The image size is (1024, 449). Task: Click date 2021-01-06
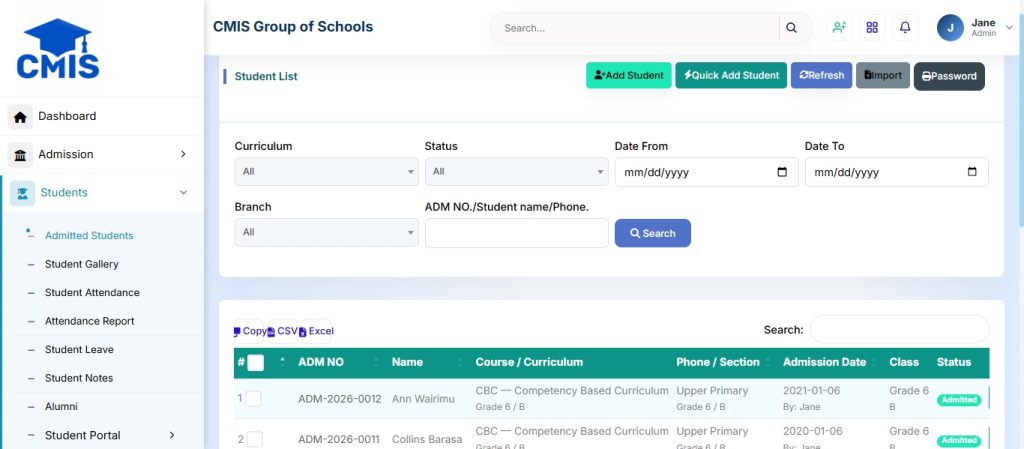(x=812, y=391)
